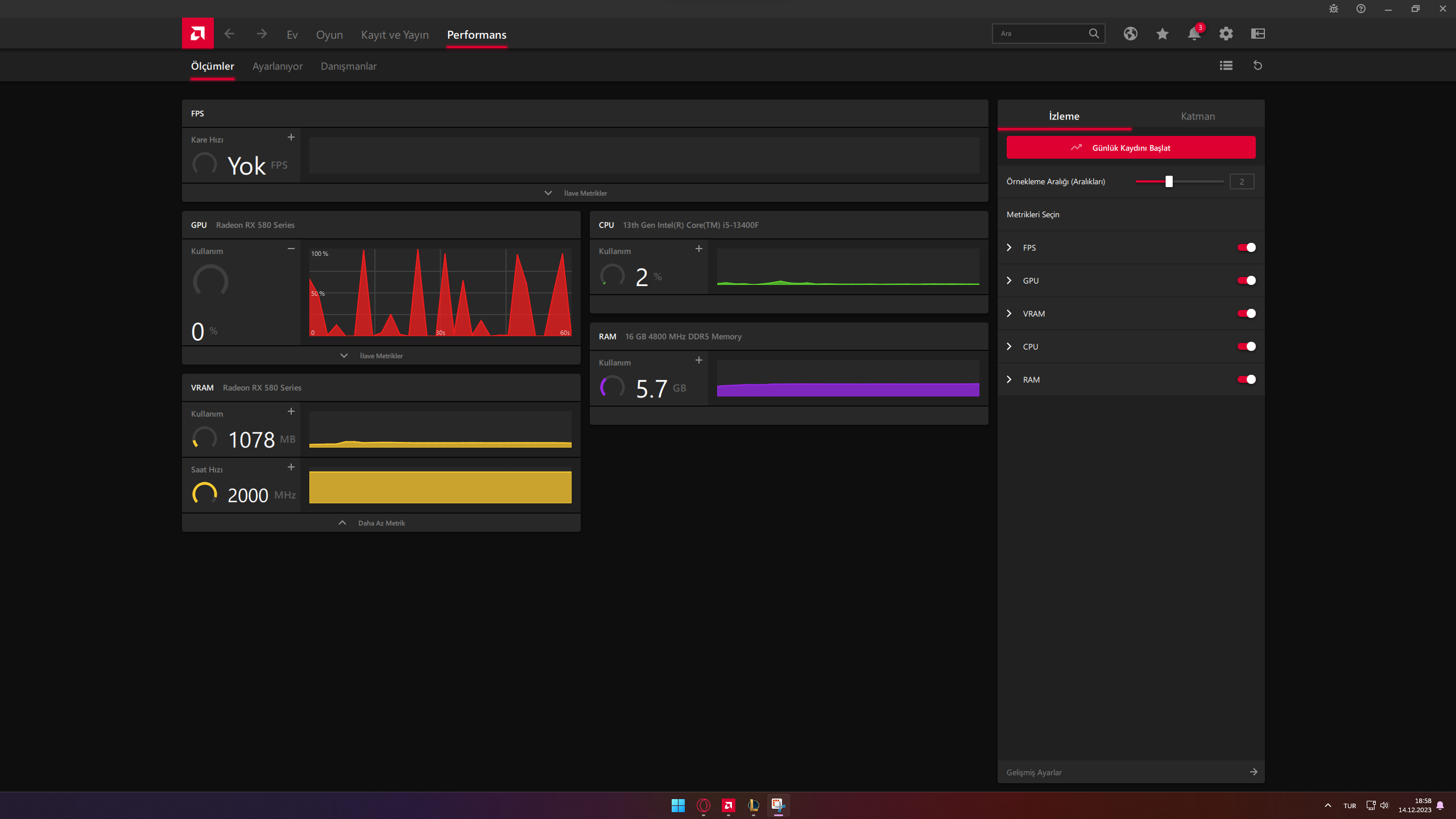Go back with the left arrow

pos(229,34)
